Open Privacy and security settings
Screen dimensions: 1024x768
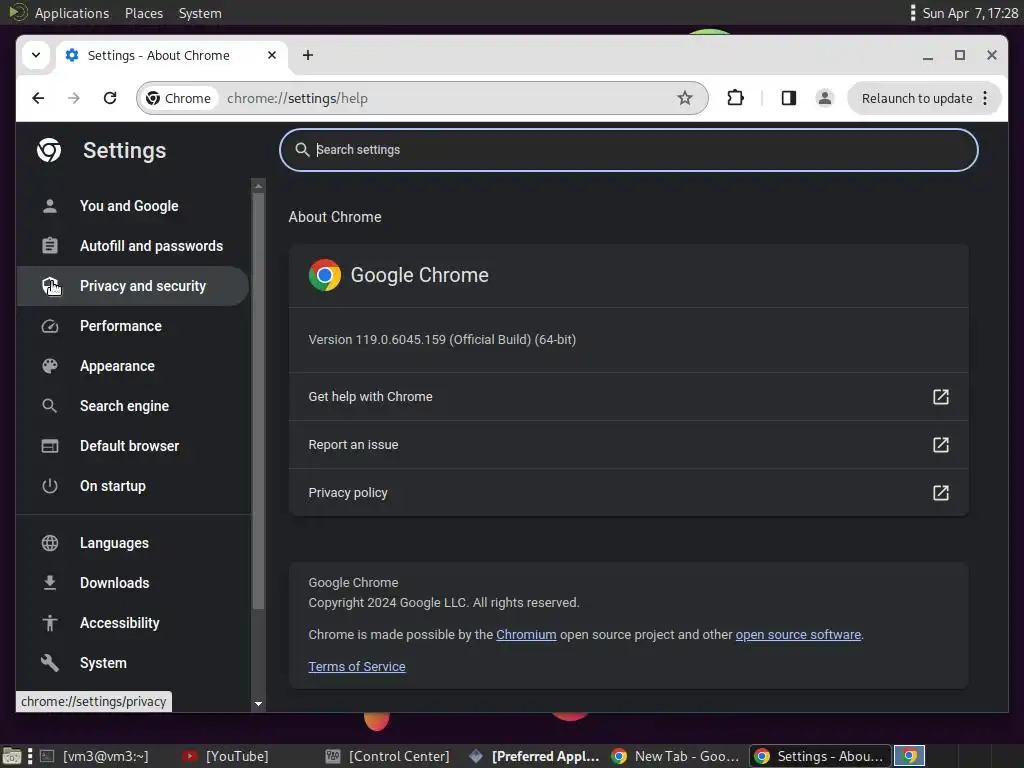tap(133, 286)
